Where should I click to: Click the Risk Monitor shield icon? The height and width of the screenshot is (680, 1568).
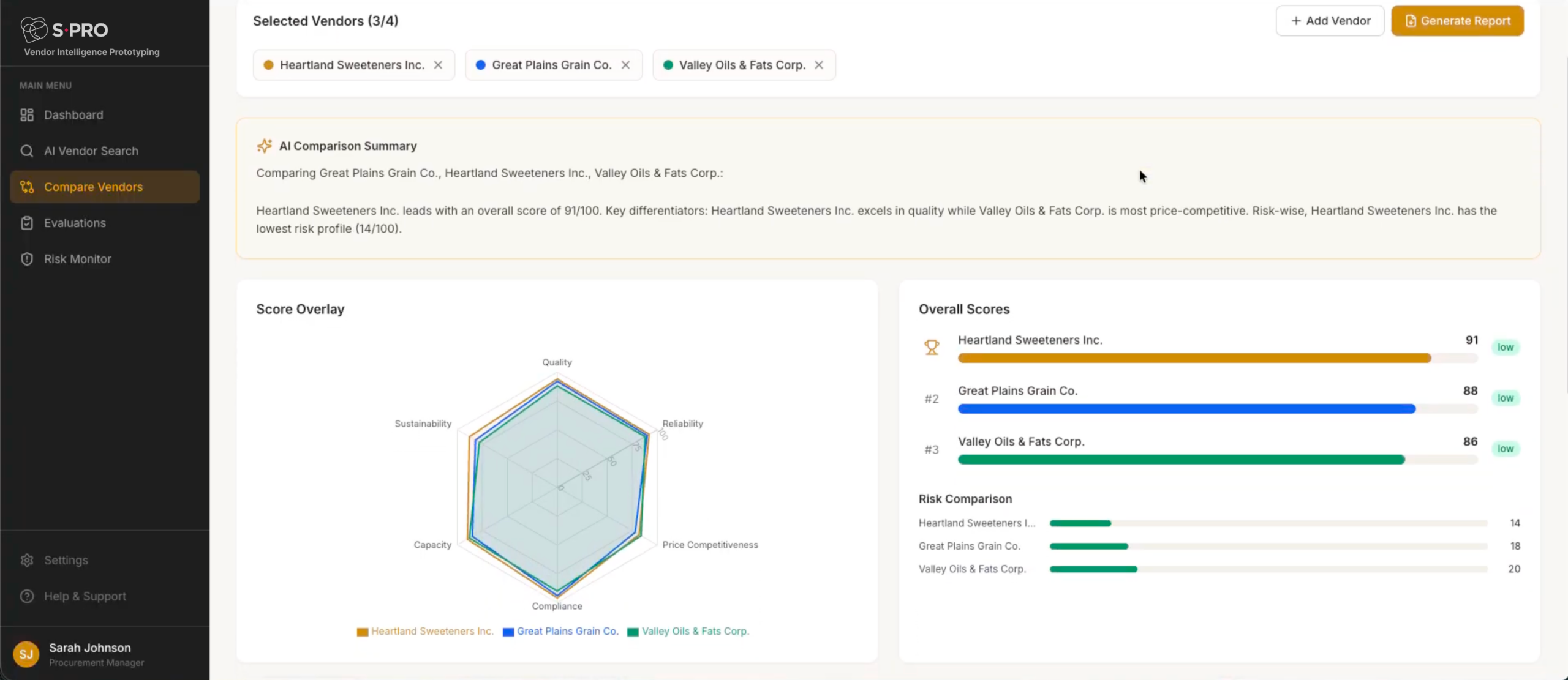27,259
